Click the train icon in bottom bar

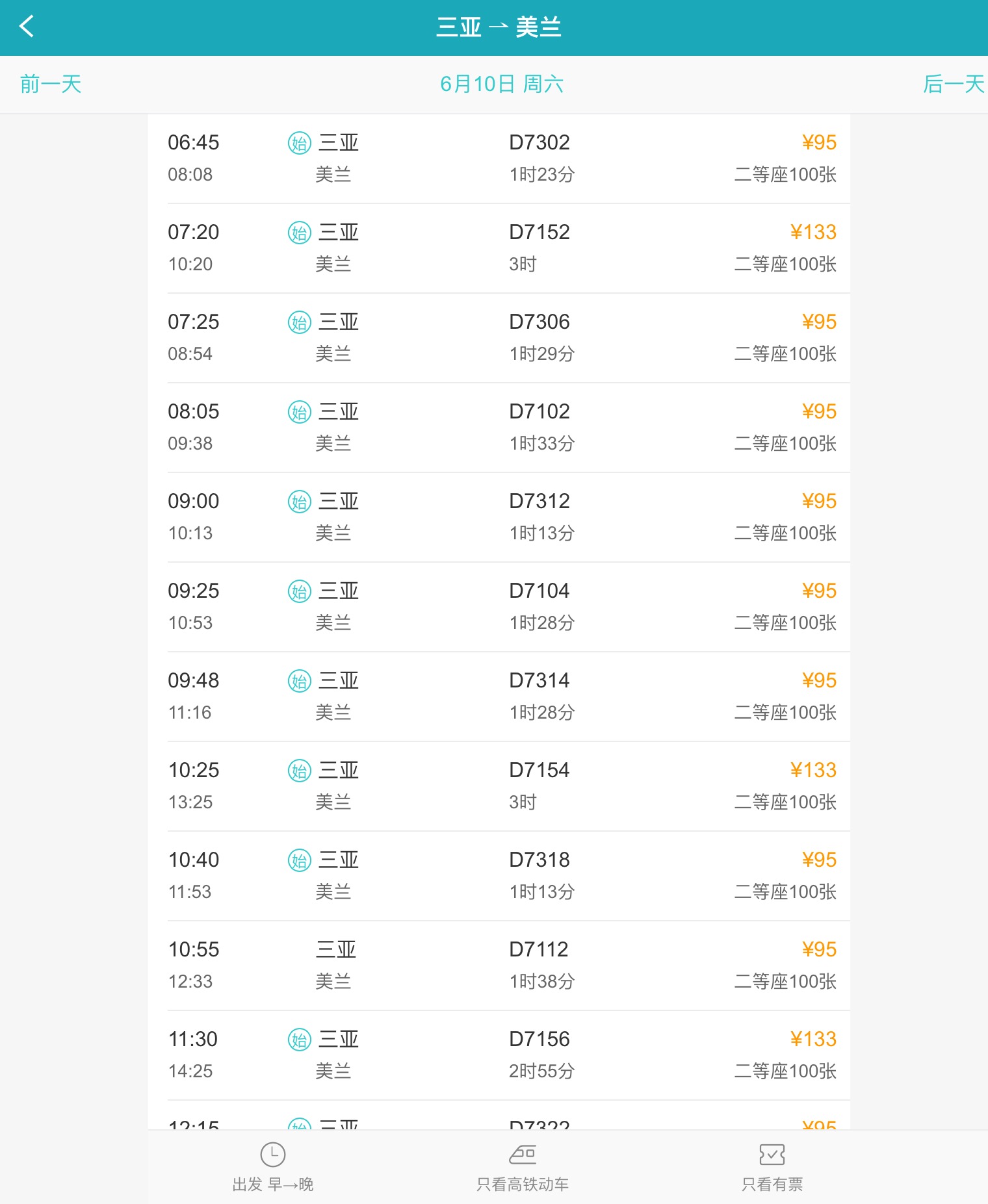click(x=523, y=1155)
